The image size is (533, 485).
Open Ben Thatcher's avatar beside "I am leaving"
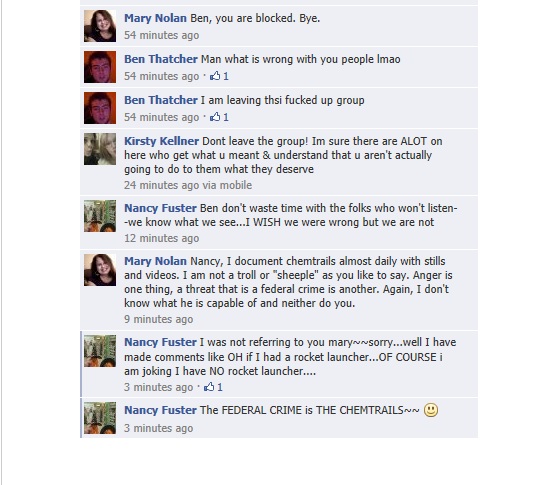(x=100, y=108)
